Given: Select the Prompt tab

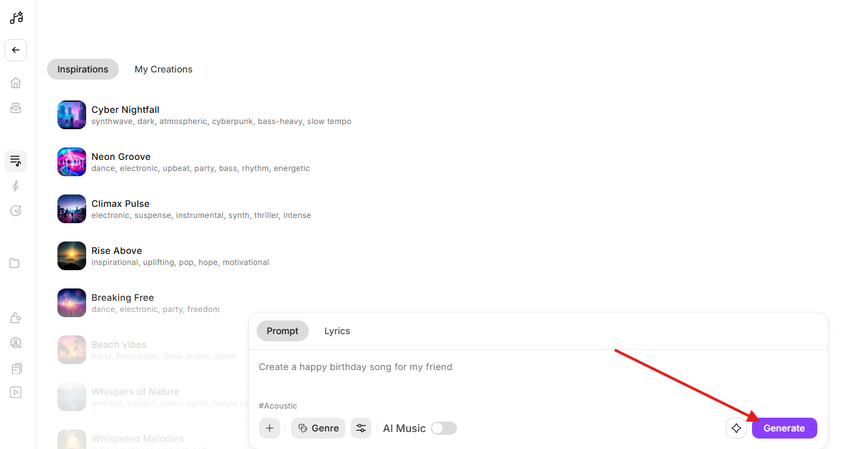Looking at the screenshot, I should click(x=282, y=331).
